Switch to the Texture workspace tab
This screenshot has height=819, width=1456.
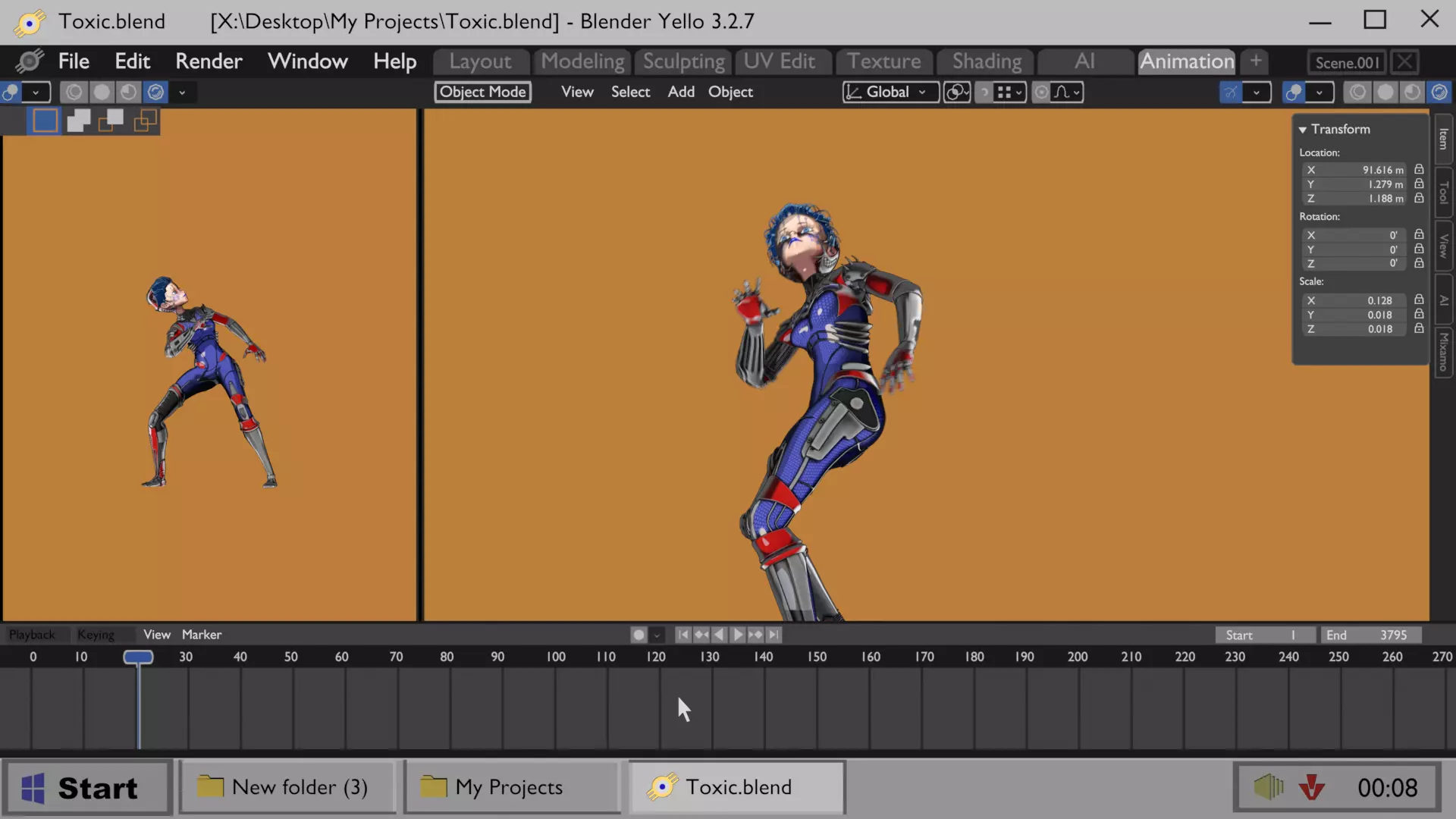pyautogui.click(x=883, y=61)
